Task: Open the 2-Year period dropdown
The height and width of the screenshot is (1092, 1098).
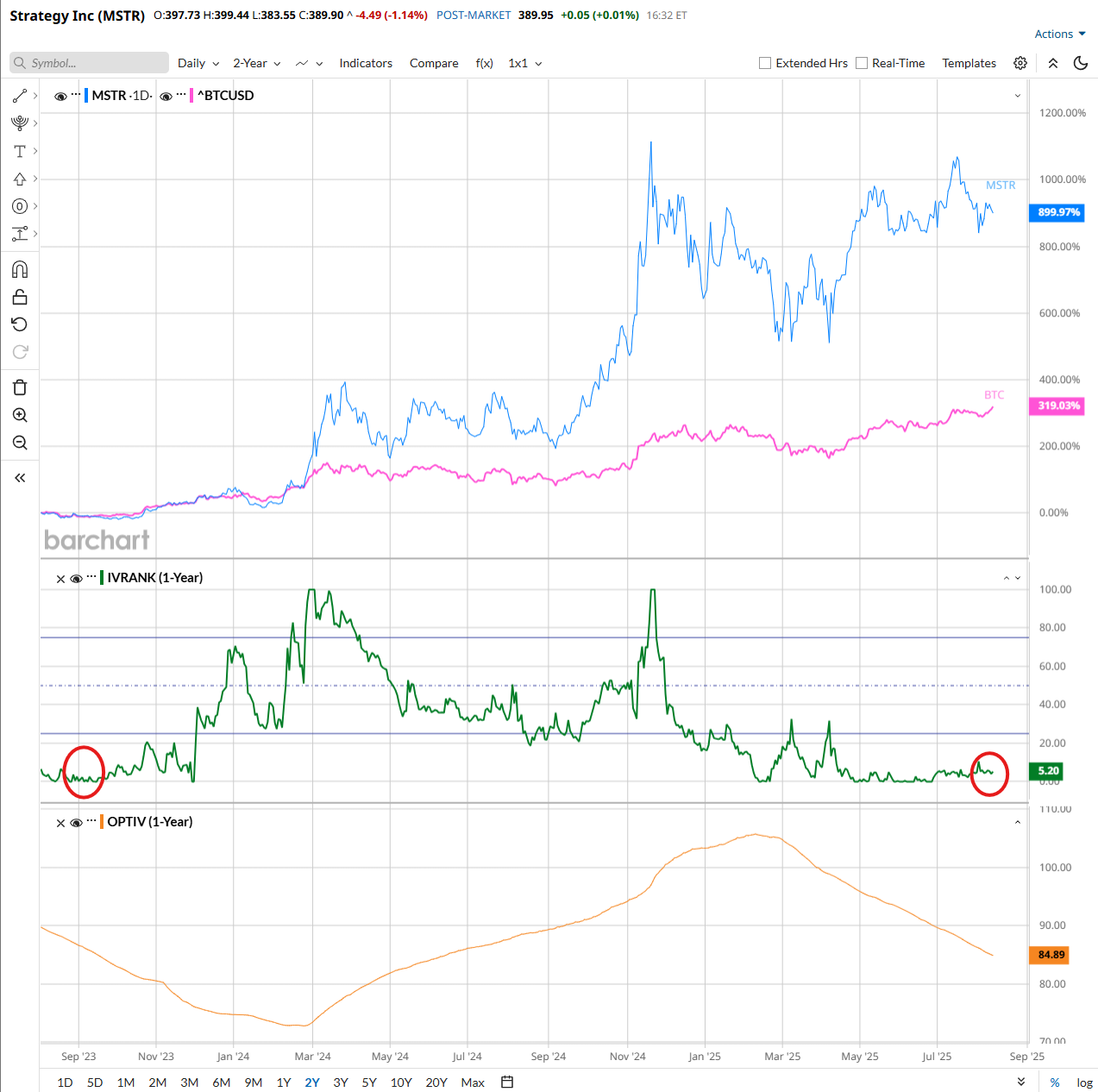Action: [257, 63]
